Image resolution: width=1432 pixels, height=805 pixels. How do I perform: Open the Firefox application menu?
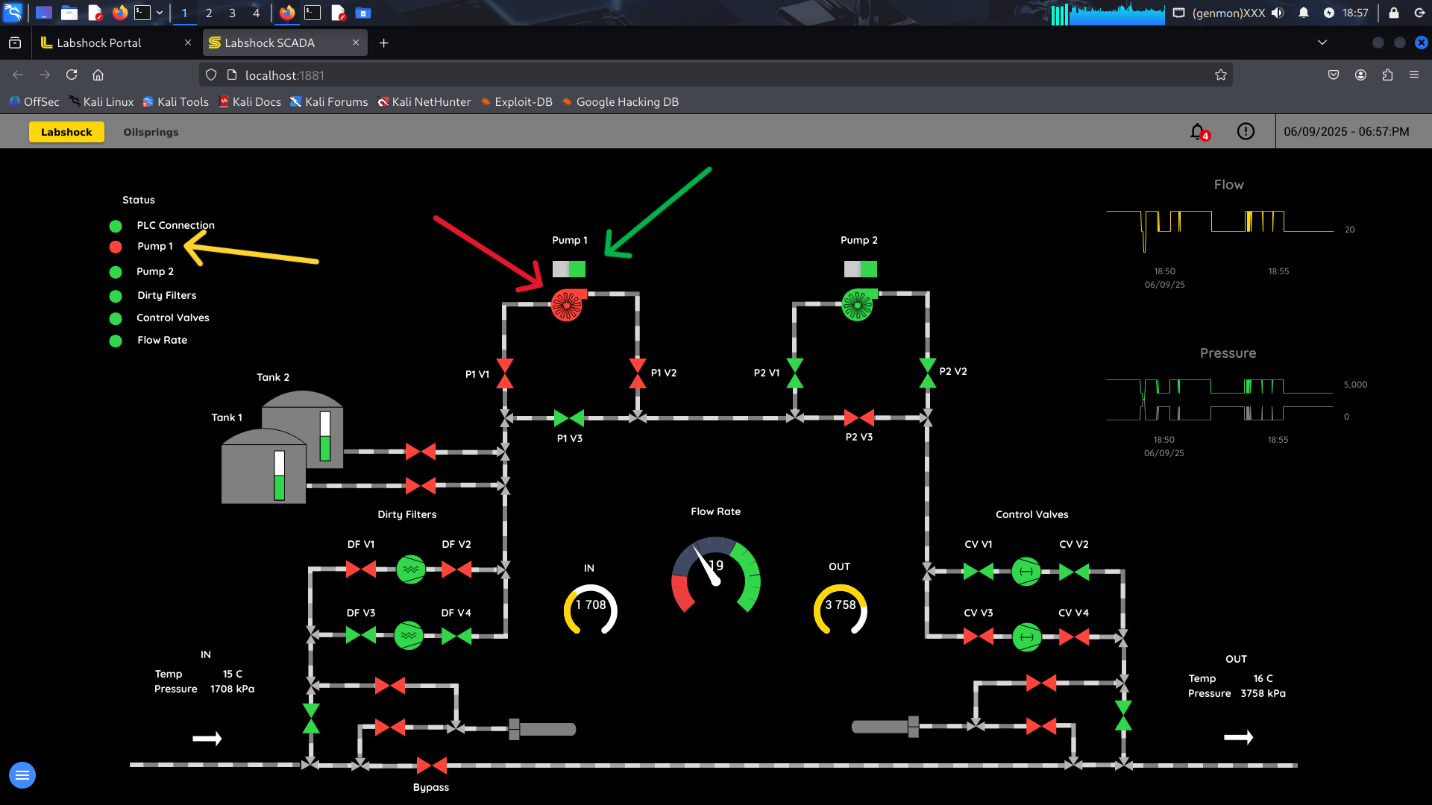1414,75
